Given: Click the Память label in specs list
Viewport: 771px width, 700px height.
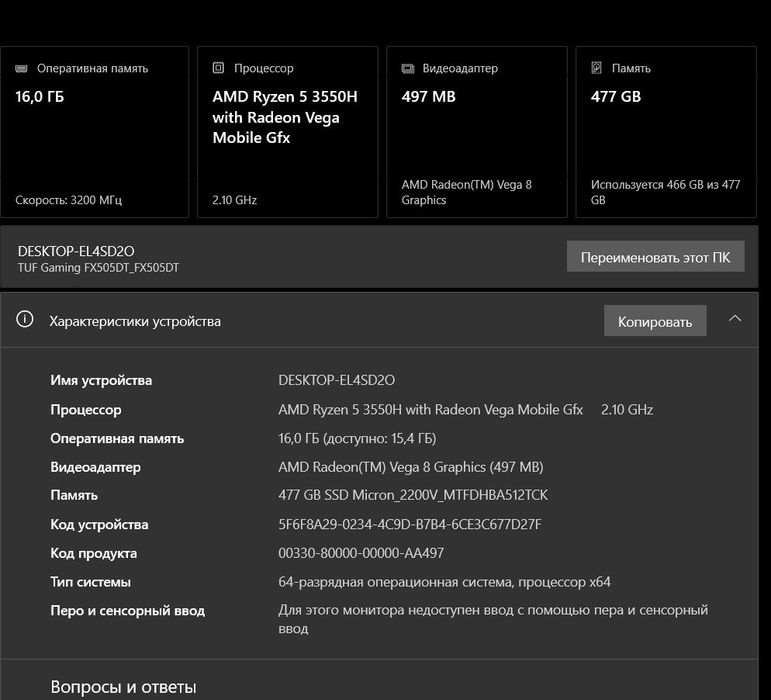Looking at the screenshot, I should (74, 495).
